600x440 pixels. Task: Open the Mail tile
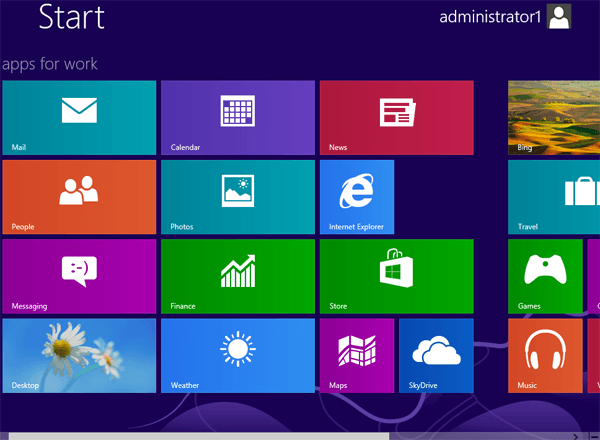[79, 117]
